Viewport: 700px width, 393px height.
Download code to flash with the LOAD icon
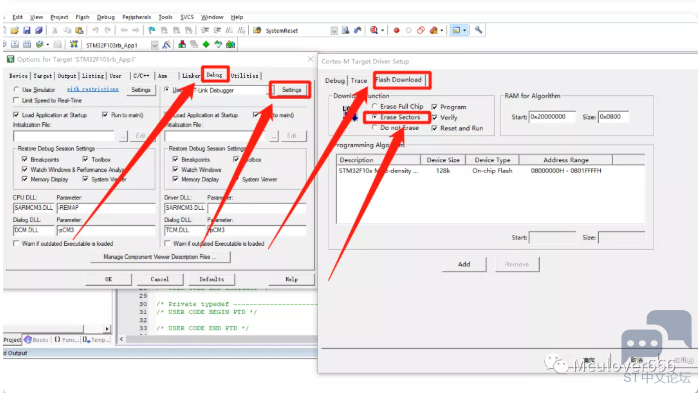tap(74, 44)
